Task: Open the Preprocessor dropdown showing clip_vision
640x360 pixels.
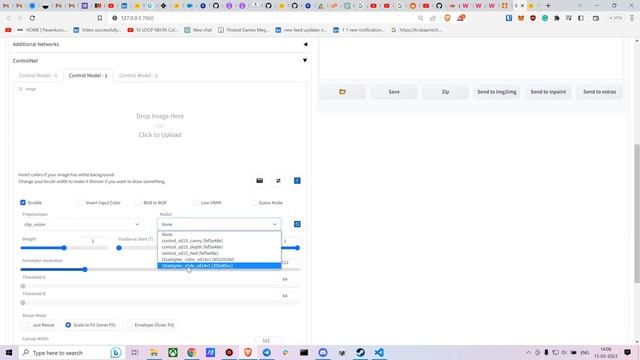Action: [81, 224]
